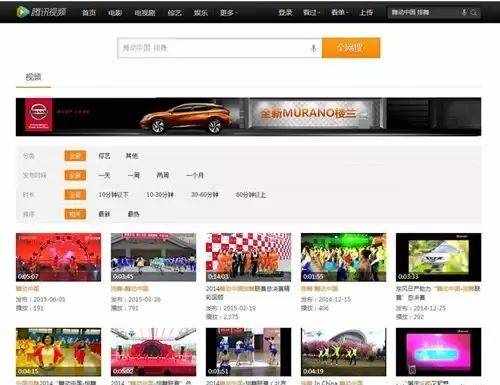500x385 pixels.
Task: Open the yellow-red dance video lasting 0:04:15
Action: pyautogui.click(x=58, y=352)
